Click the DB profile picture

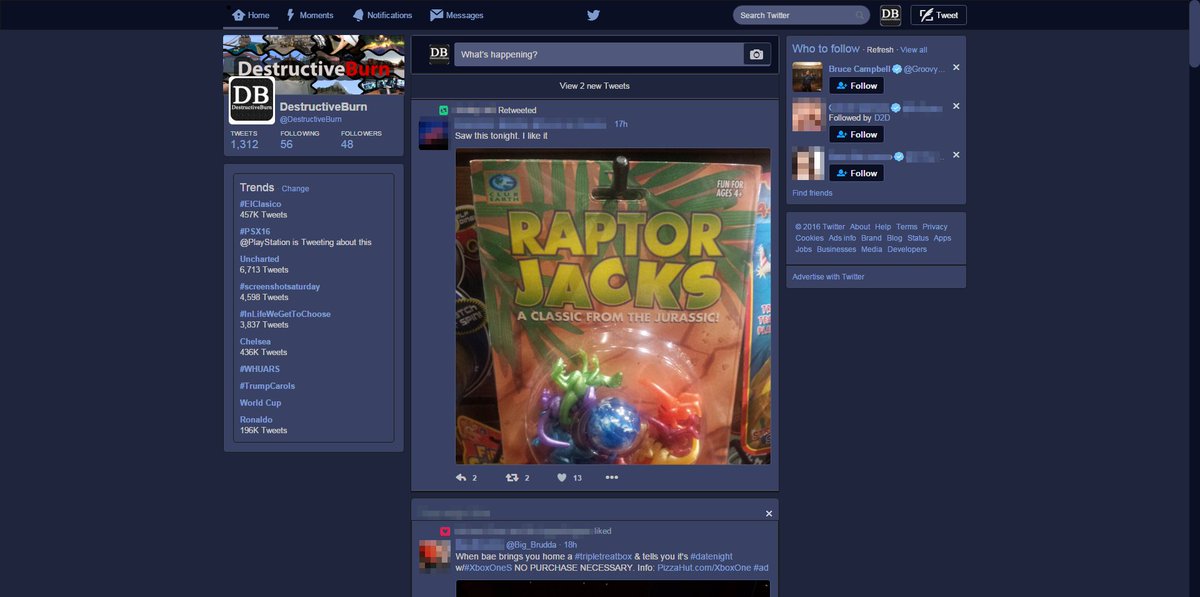tap(252, 100)
